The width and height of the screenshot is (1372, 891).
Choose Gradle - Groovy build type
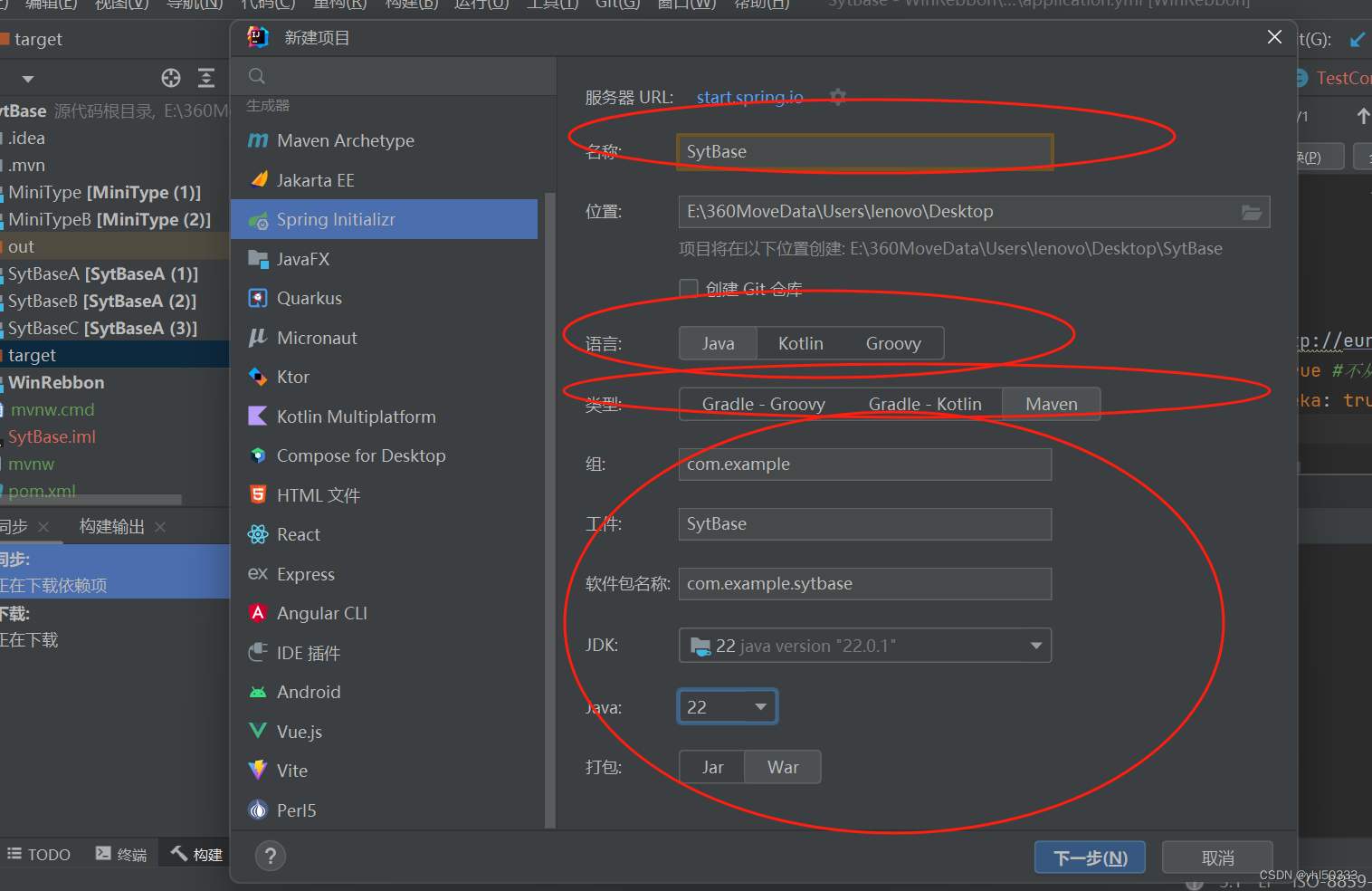click(763, 404)
